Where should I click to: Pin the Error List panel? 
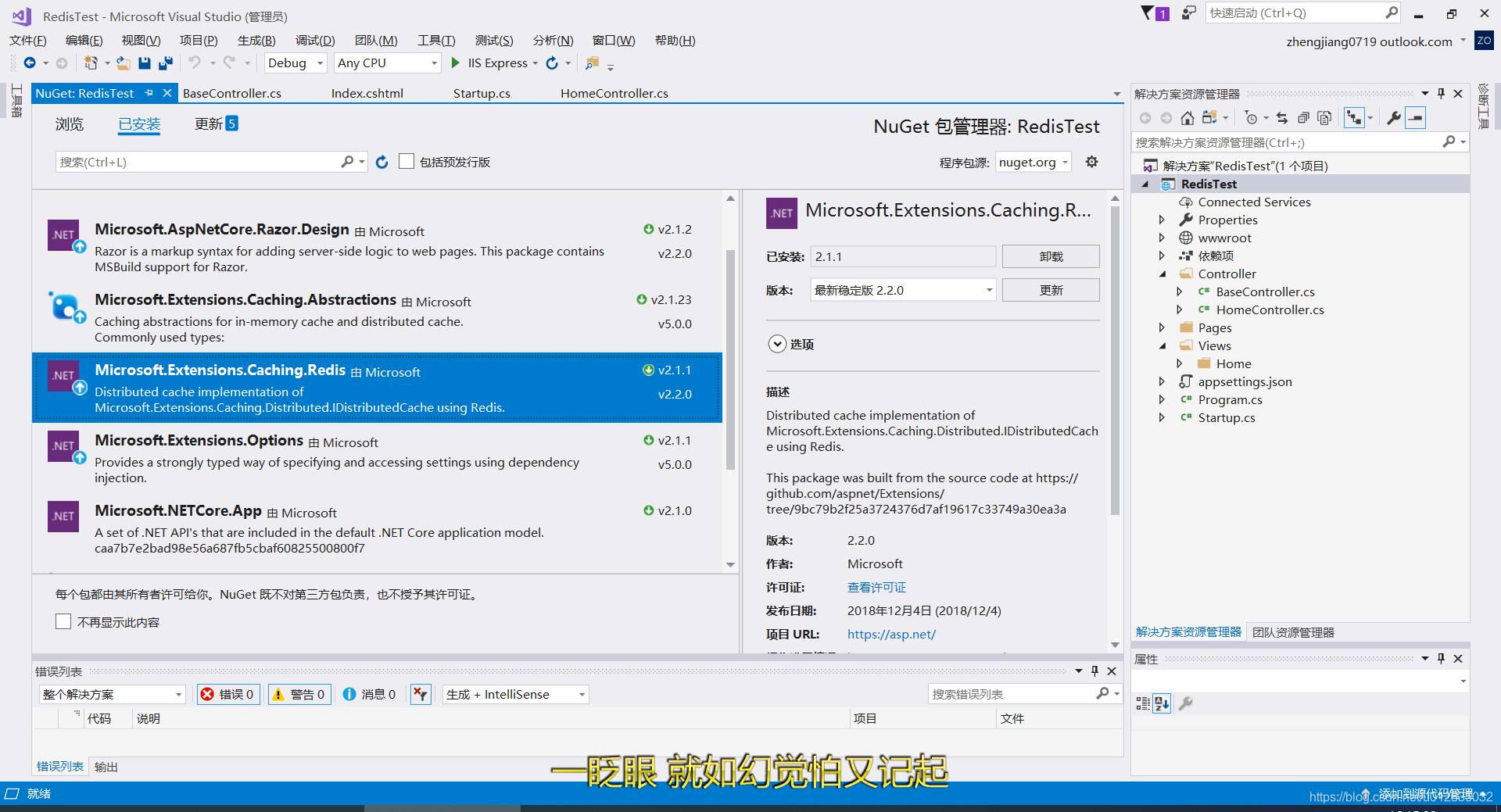[1095, 671]
